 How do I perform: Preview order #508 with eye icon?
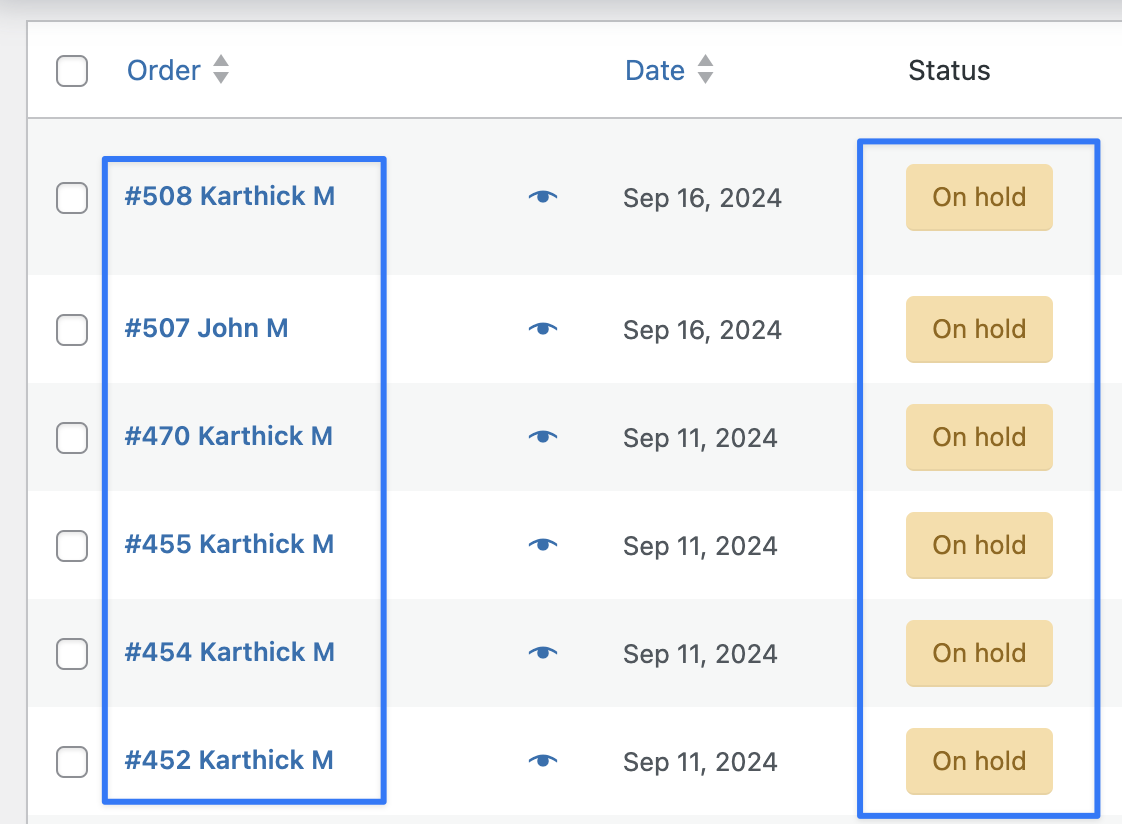pyautogui.click(x=542, y=196)
